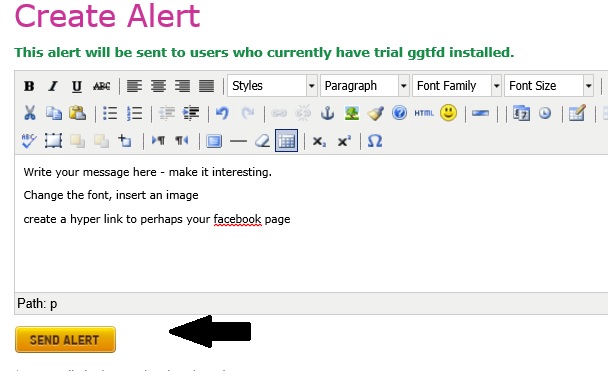Decrease indent (outdent)
608x371 pixels.
tap(167, 113)
